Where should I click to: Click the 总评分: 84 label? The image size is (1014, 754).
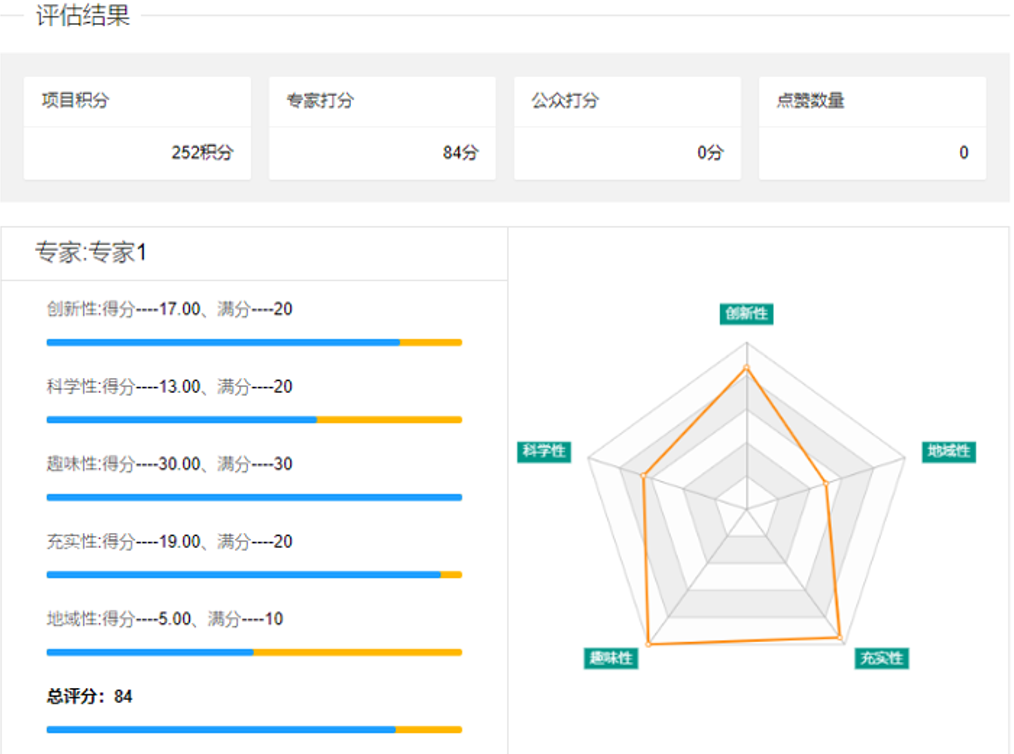pos(90,696)
